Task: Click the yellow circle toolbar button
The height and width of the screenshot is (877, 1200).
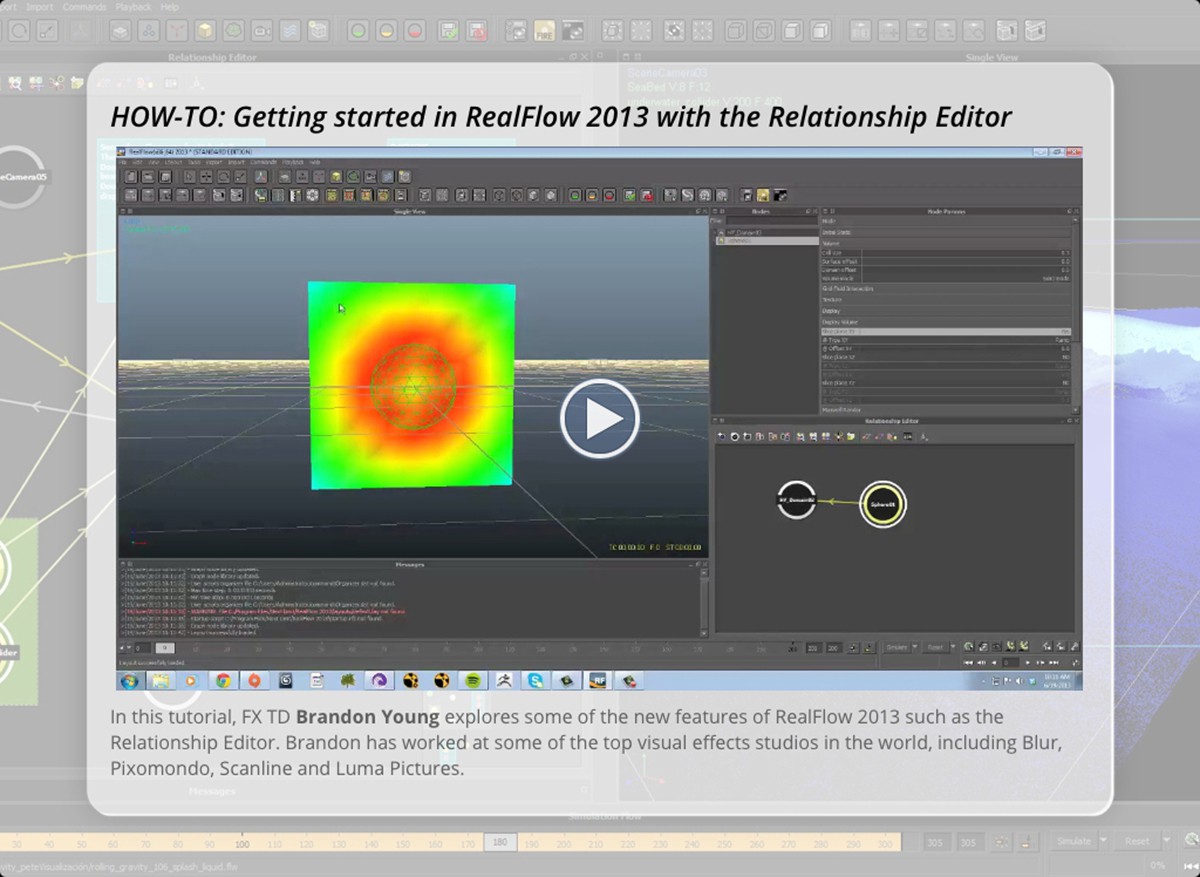Action: [386, 31]
